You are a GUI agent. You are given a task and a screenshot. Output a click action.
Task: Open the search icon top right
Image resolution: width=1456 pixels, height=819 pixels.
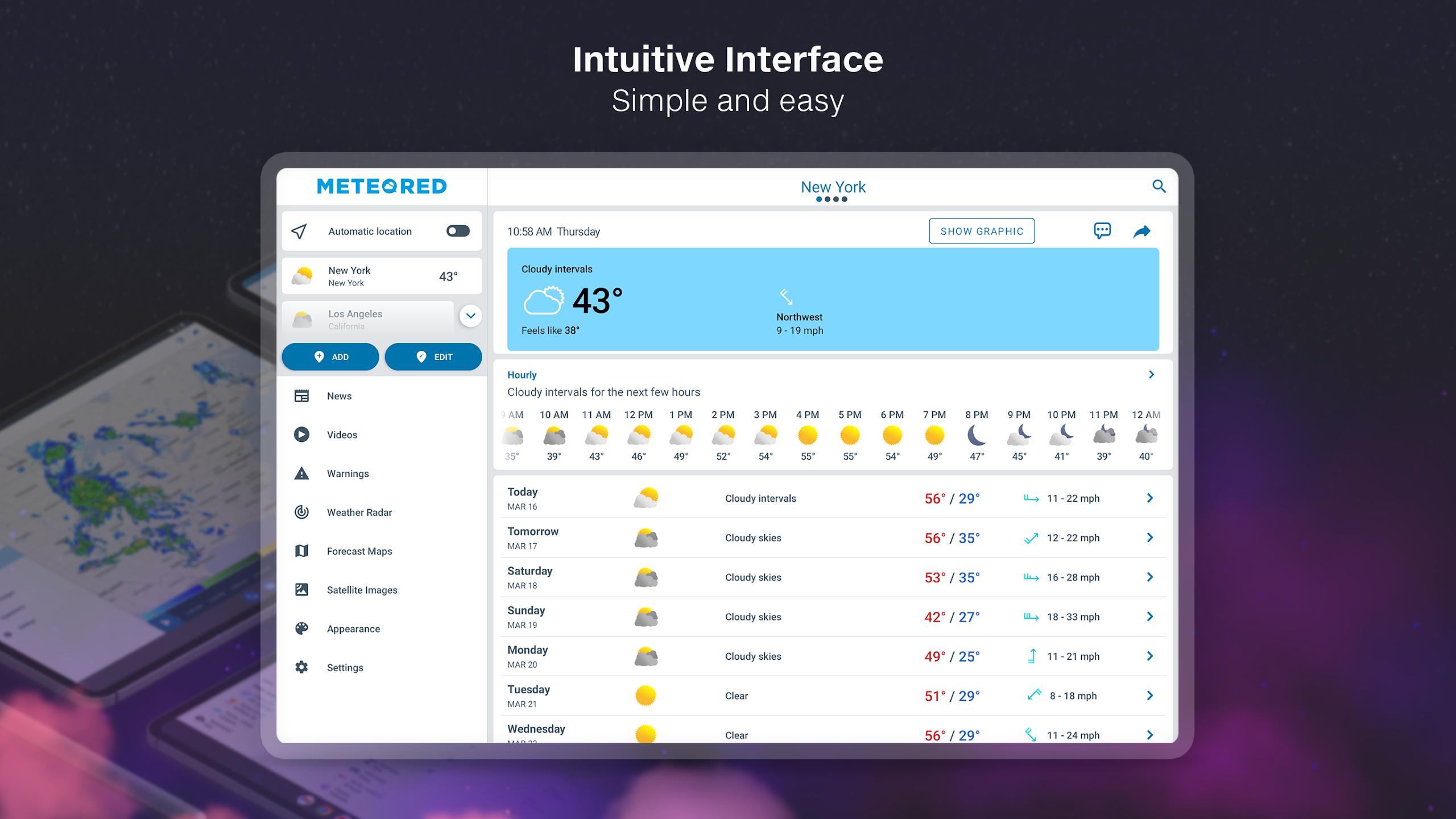[1158, 186]
